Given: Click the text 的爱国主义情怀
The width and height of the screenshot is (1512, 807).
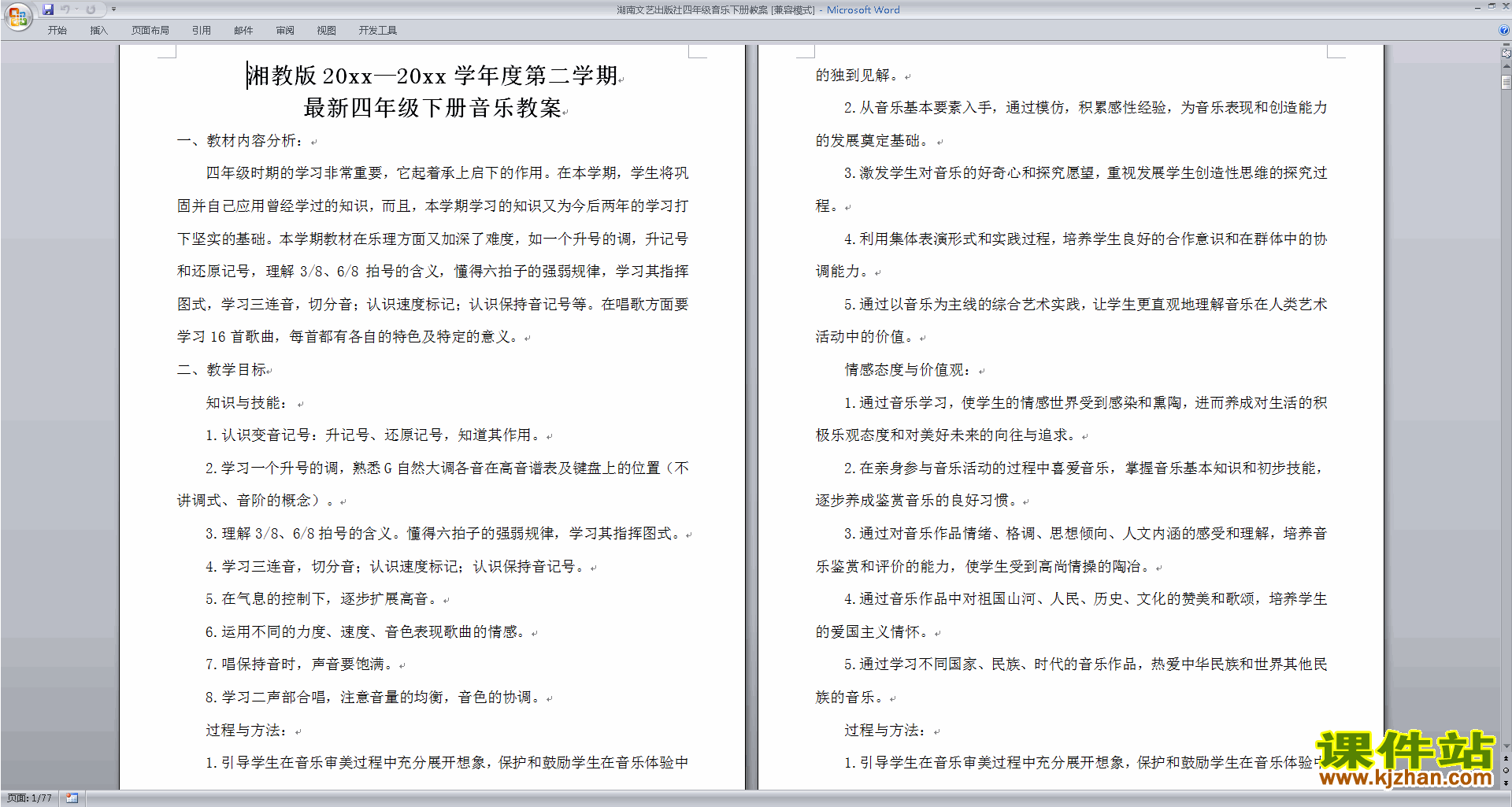Looking at the screenshot, I should click(872, 632).
